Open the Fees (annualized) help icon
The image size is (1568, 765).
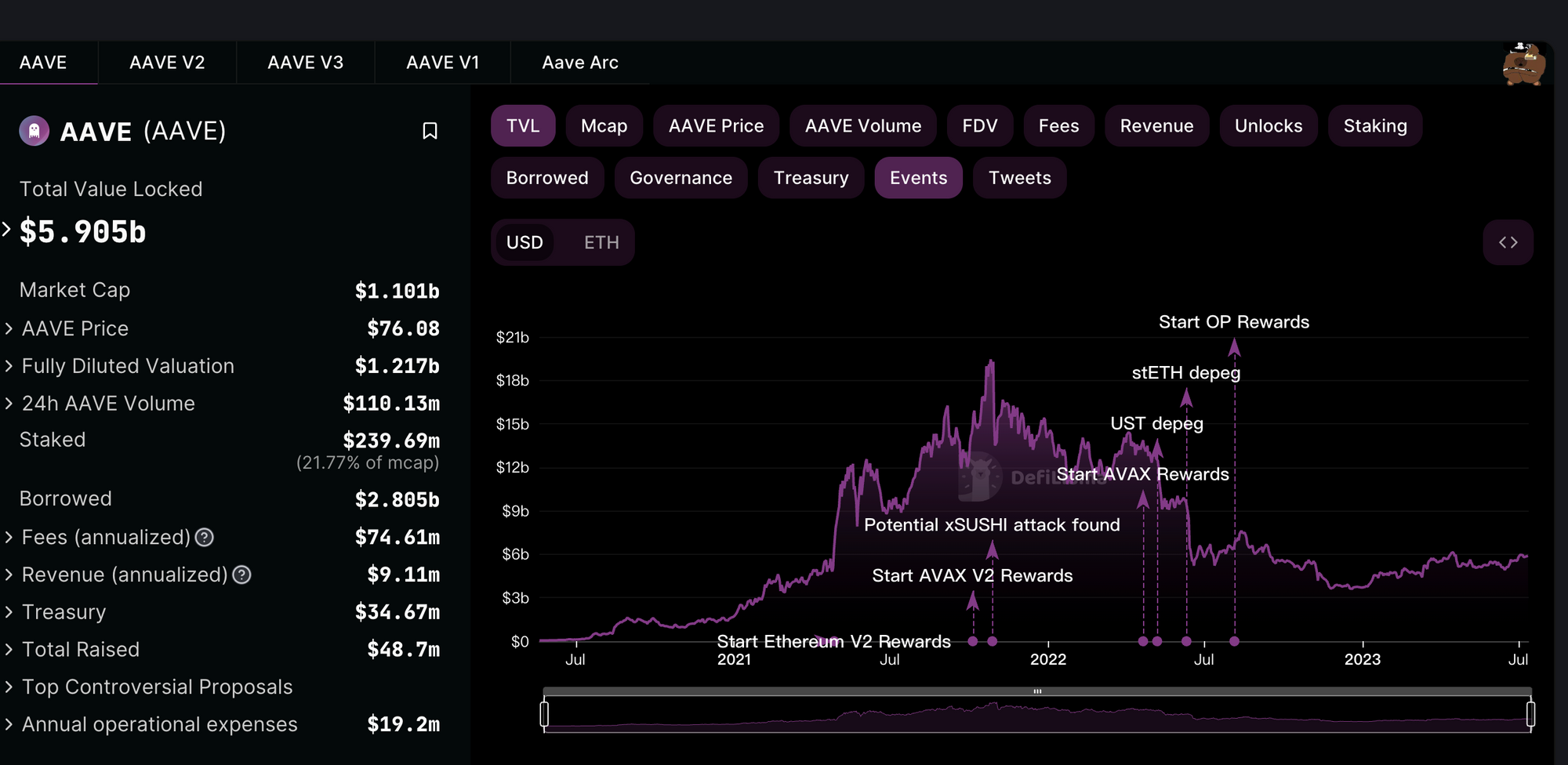coord(205,537)
